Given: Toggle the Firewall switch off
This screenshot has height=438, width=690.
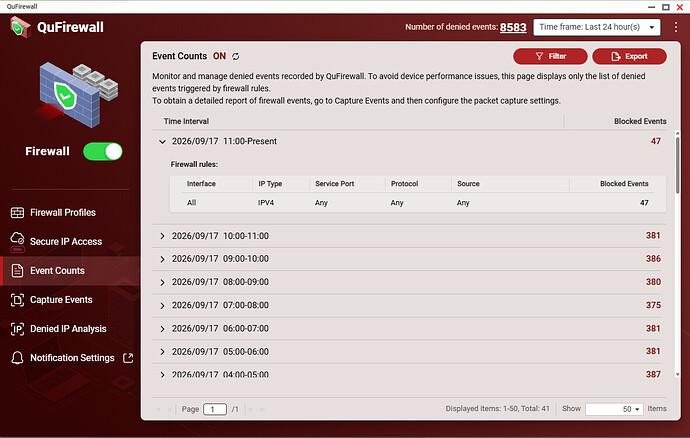Looking at the screenshot, I should point(103,151).
